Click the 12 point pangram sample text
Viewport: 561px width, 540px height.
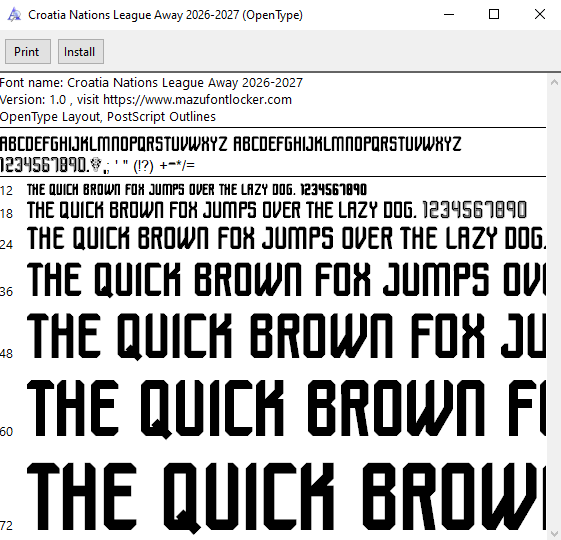pos(197,190)
